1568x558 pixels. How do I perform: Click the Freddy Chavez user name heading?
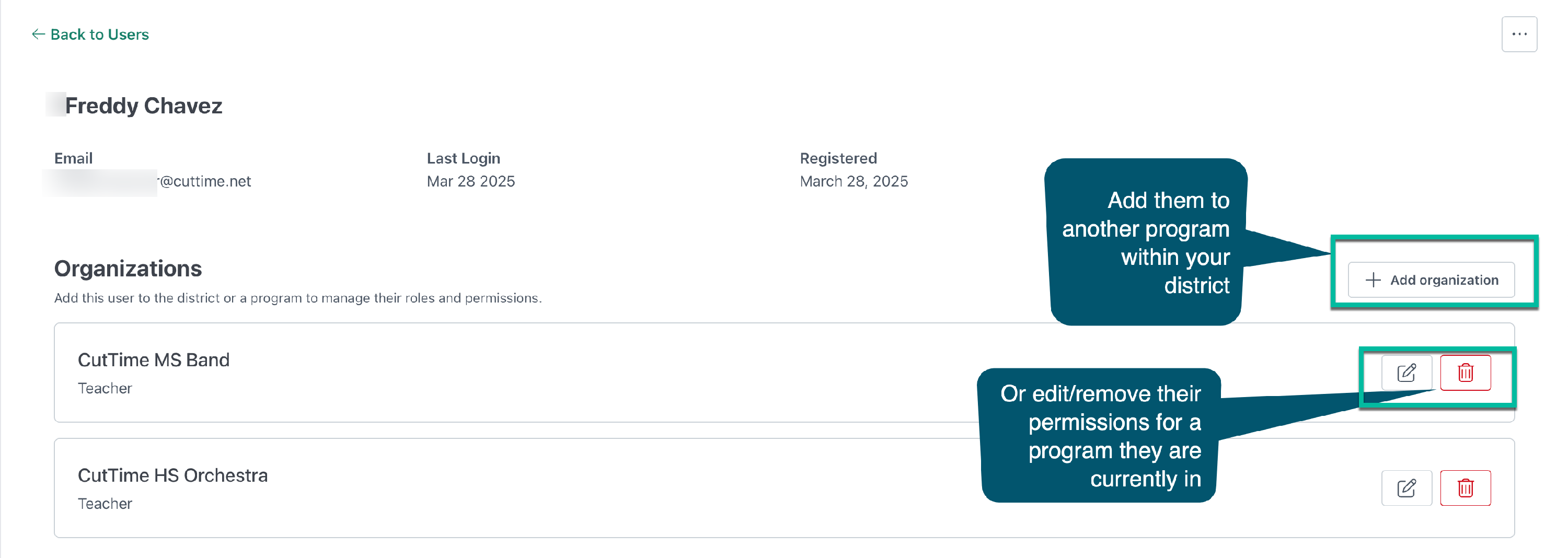coord(144,106)
